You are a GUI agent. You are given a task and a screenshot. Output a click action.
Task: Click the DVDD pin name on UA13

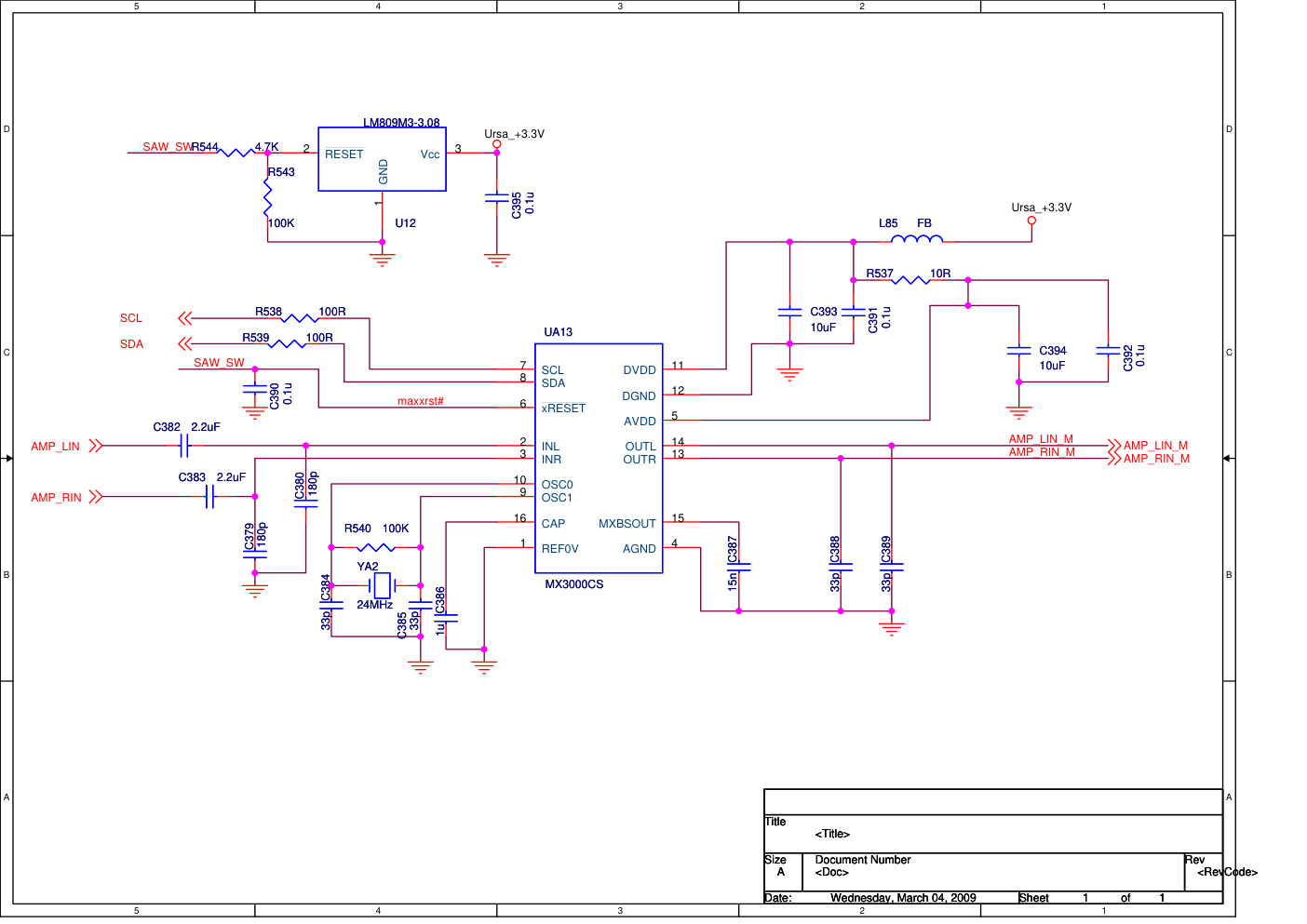(x=640, y=370)
